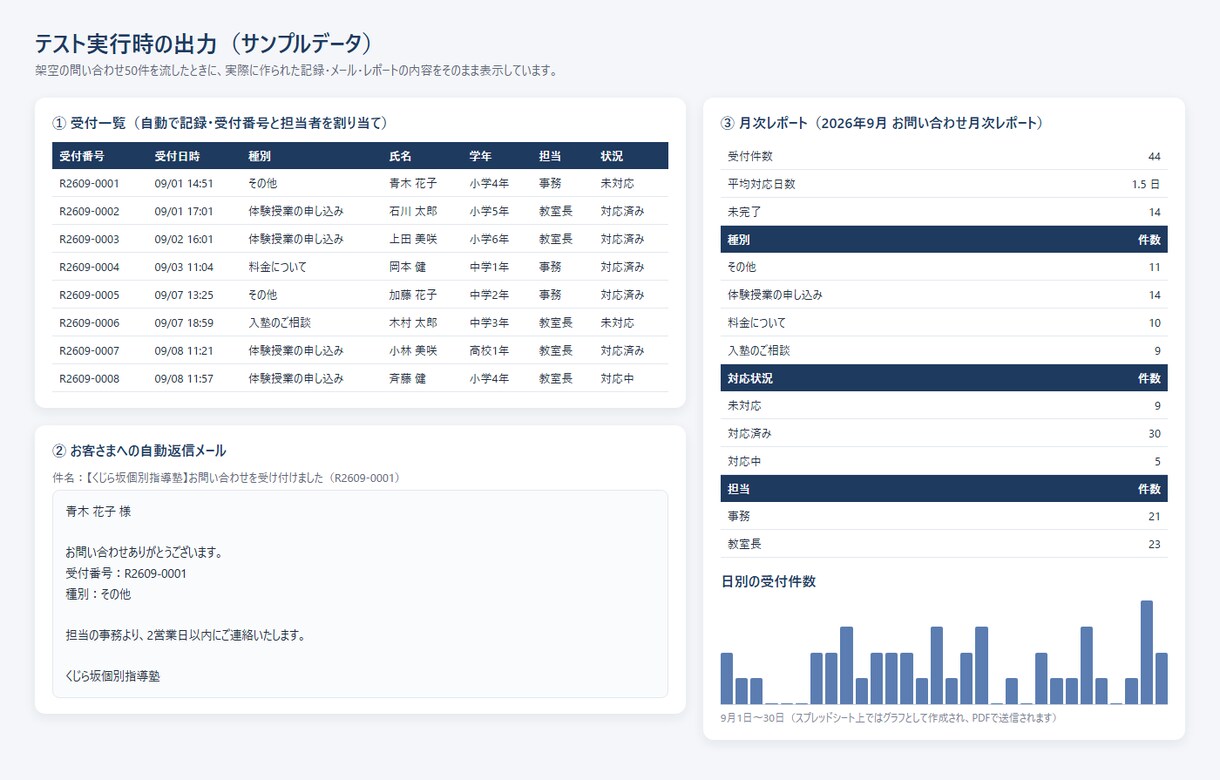Click the 担当 header in the reception table
1220x780 pixels.
click(x=550, y=156)
